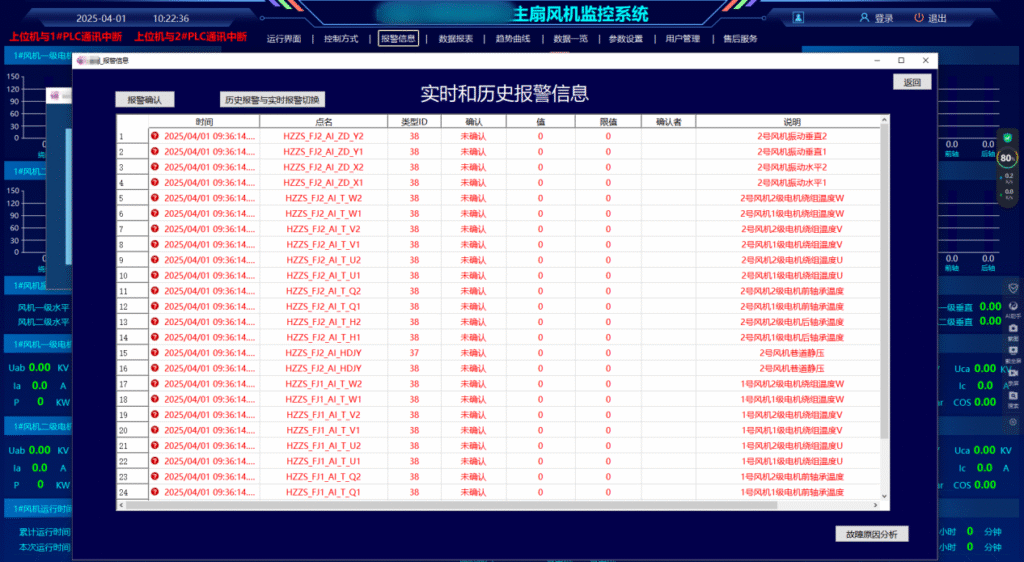Select the 报警信息 menu item
Image resolution: width=1024 pixels, height=562 pixels.
click(398, 39)
